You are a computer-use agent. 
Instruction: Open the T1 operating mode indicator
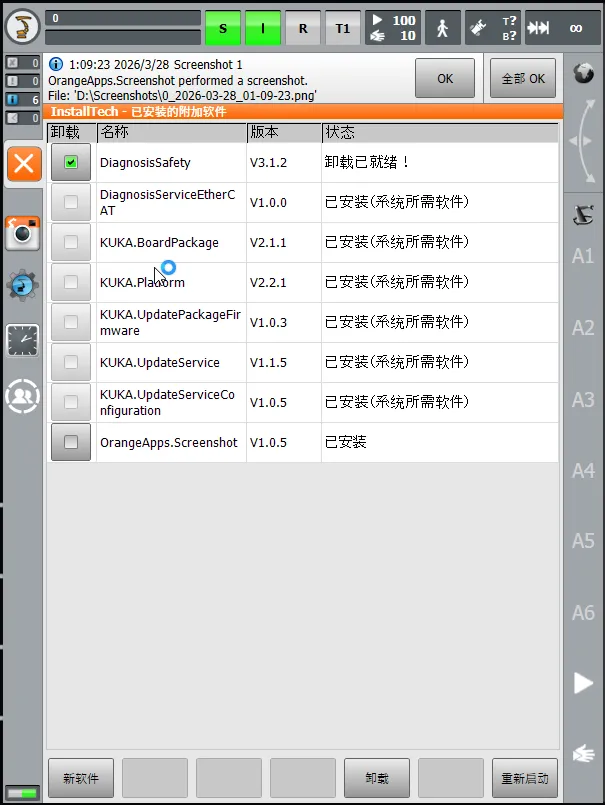point(343,28)
